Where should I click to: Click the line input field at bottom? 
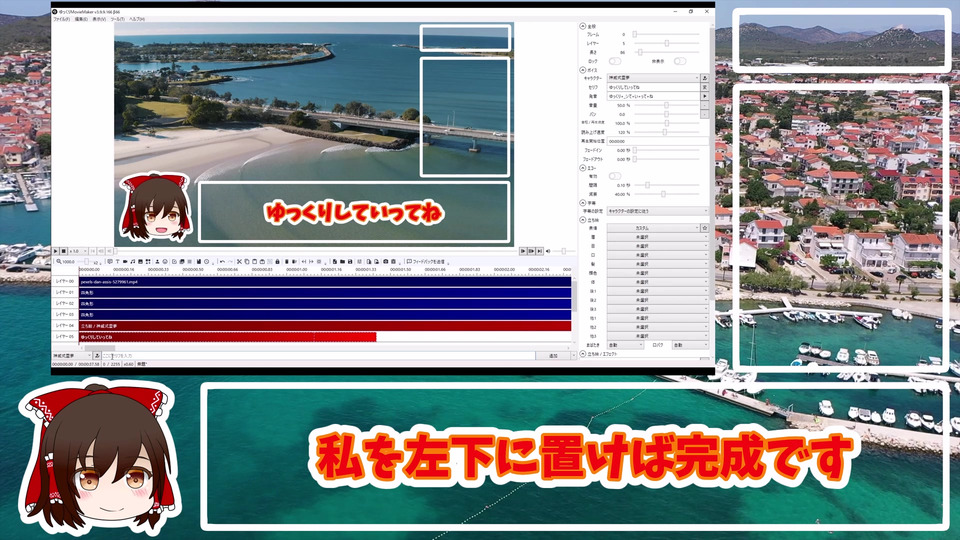[x=317, y=356]
